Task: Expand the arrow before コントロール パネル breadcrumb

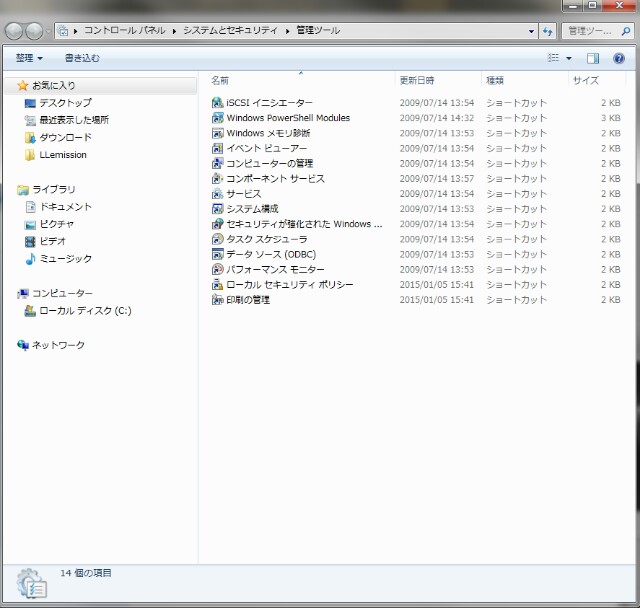Action: (x=76, y=31)
